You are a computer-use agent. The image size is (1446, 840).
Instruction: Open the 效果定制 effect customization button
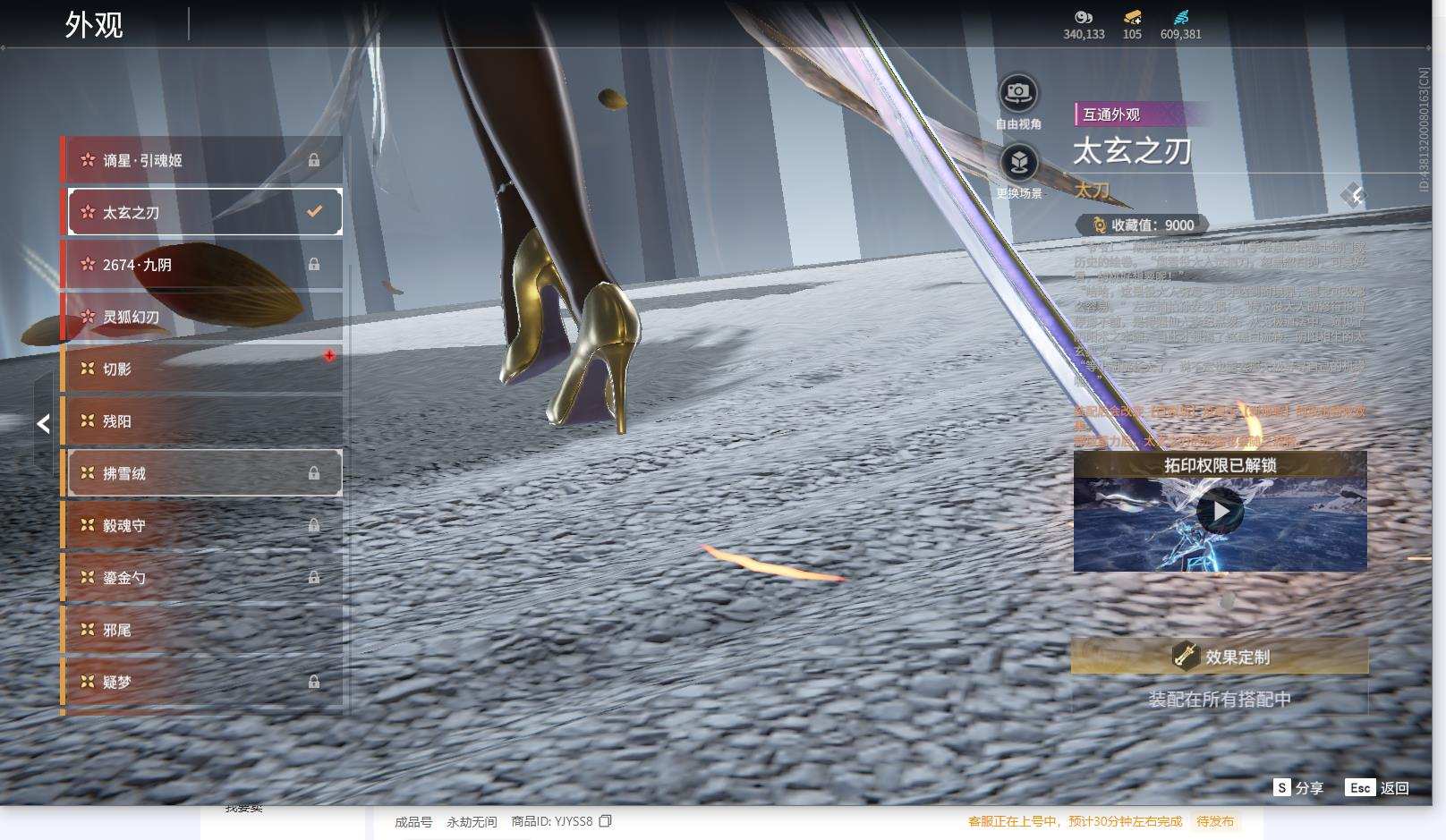coord(1220,657)
